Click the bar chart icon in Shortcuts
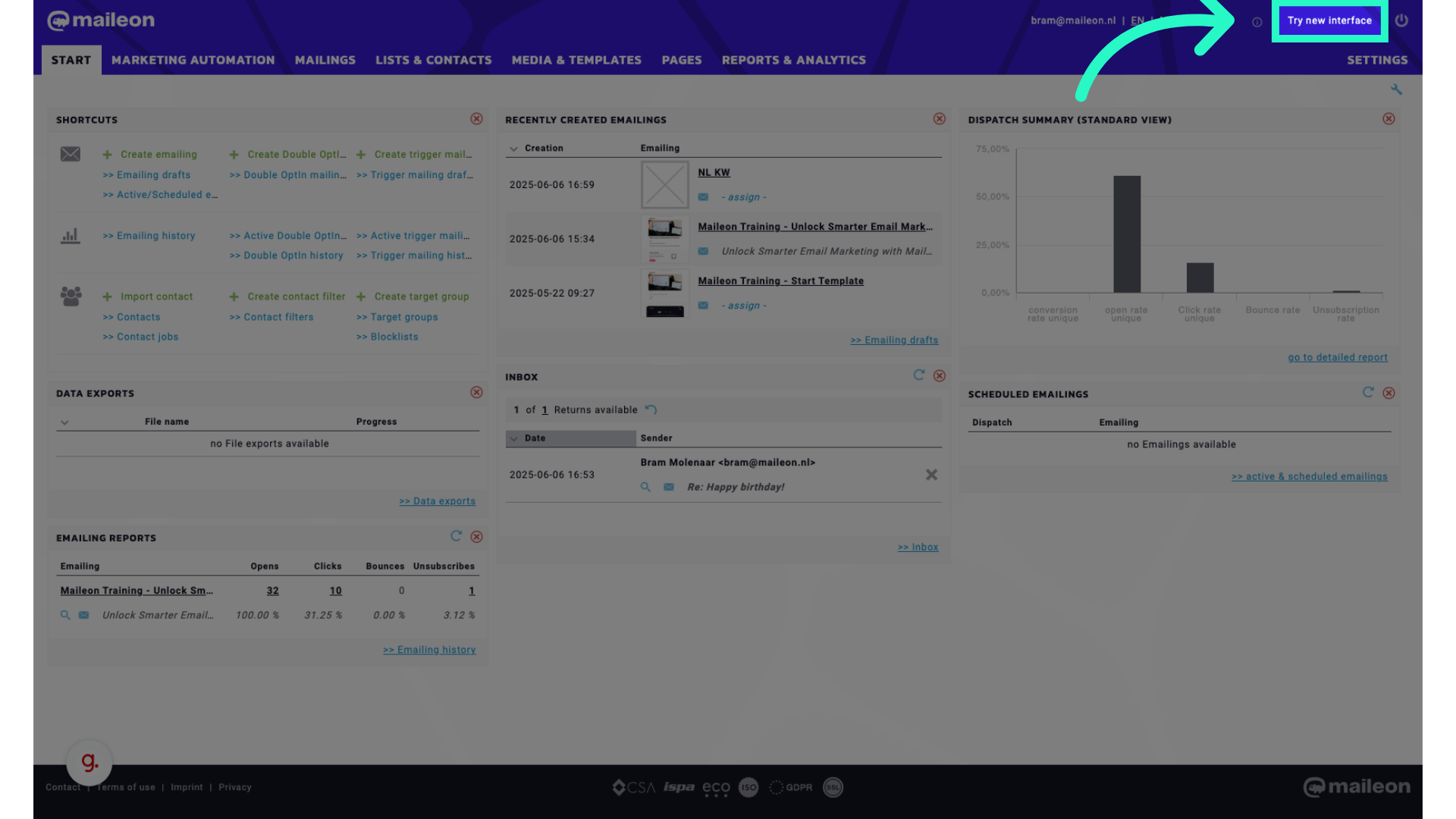Viewport: 1456px width, 819px height. pos(71,236)
